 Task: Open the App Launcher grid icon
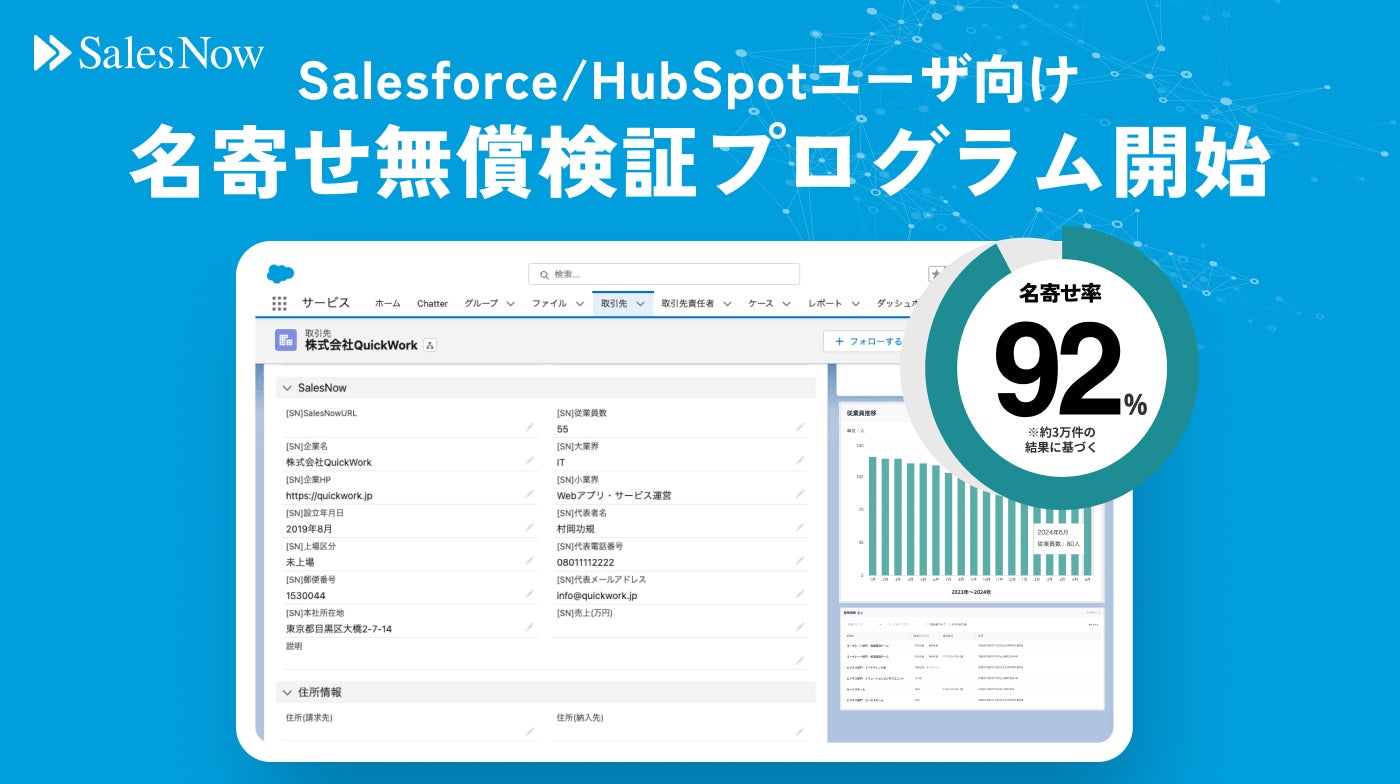pyautogui.click(x=279, y=303)
